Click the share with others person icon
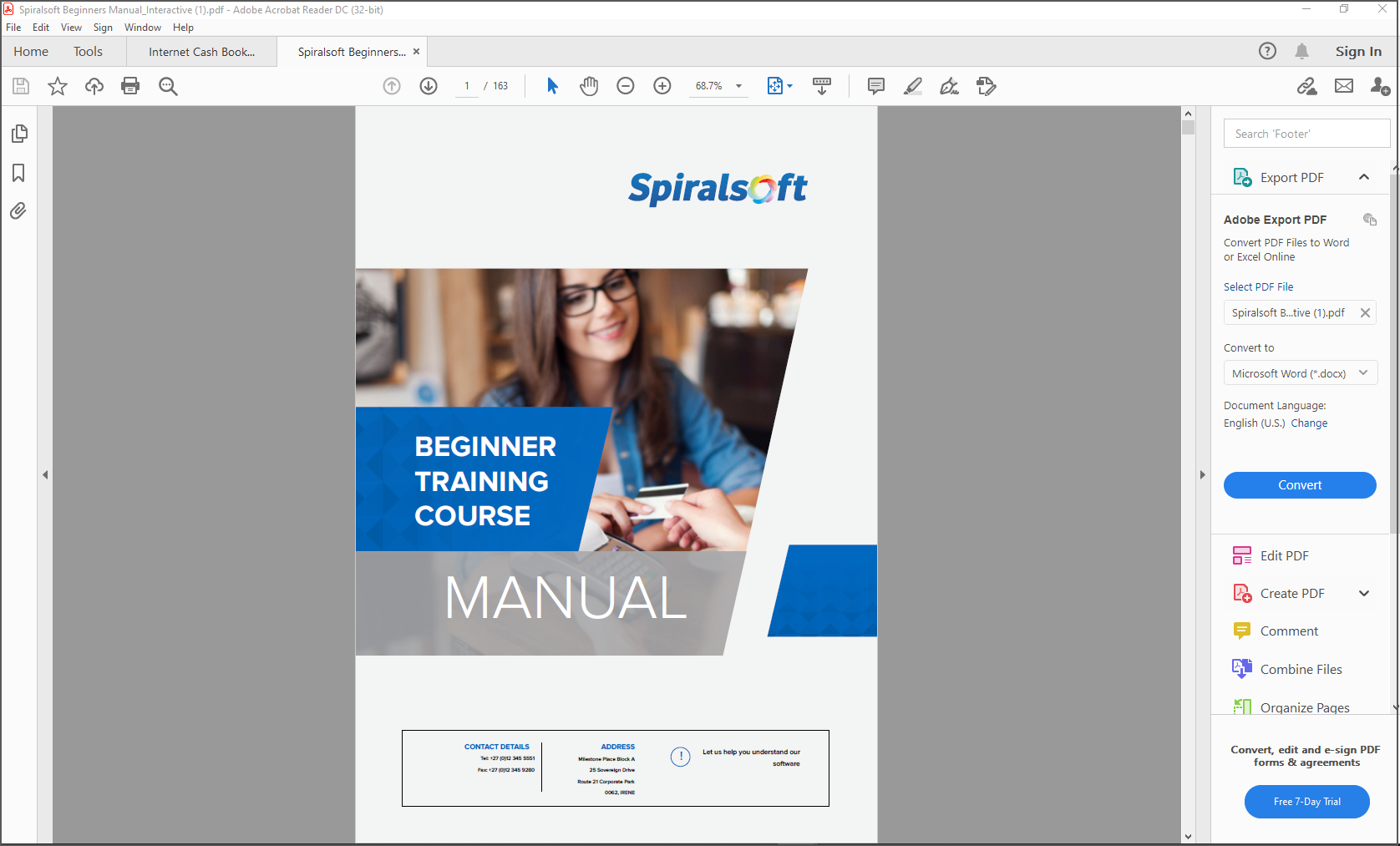 [1380, 86]
